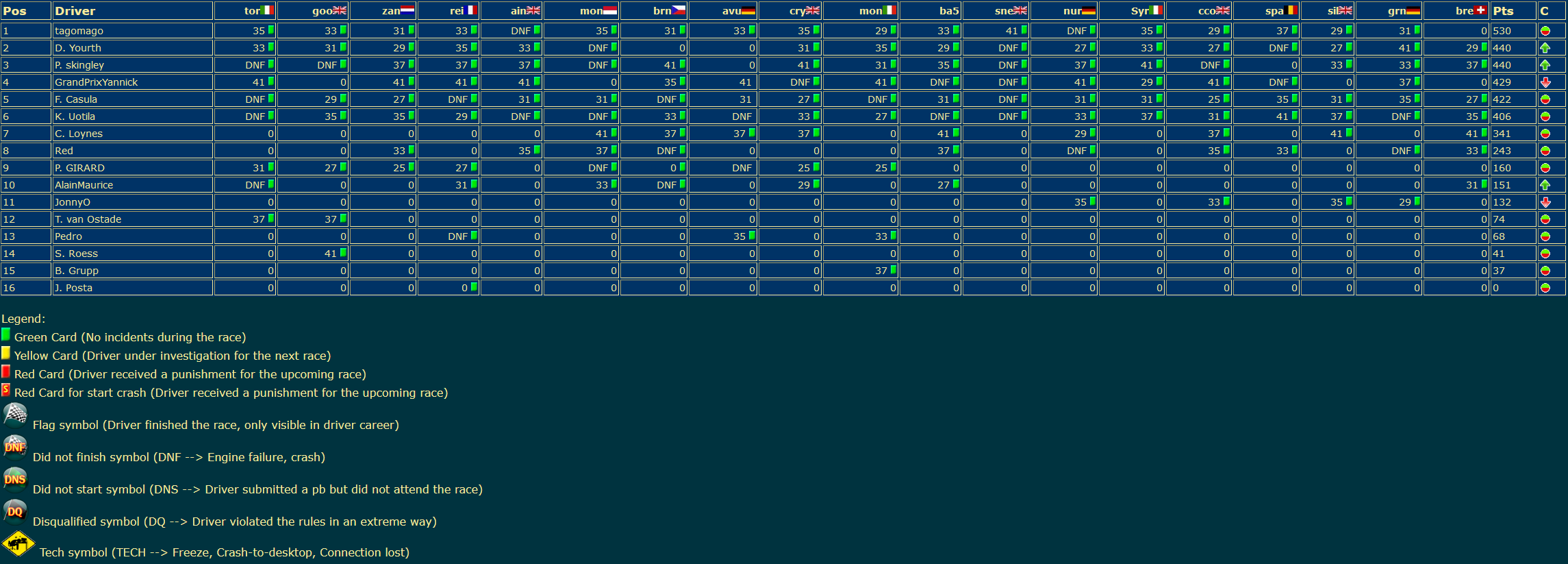Click the yellow card swatch in legend
This screenshot has height=564, width=1568.
(x=6, y=354)
